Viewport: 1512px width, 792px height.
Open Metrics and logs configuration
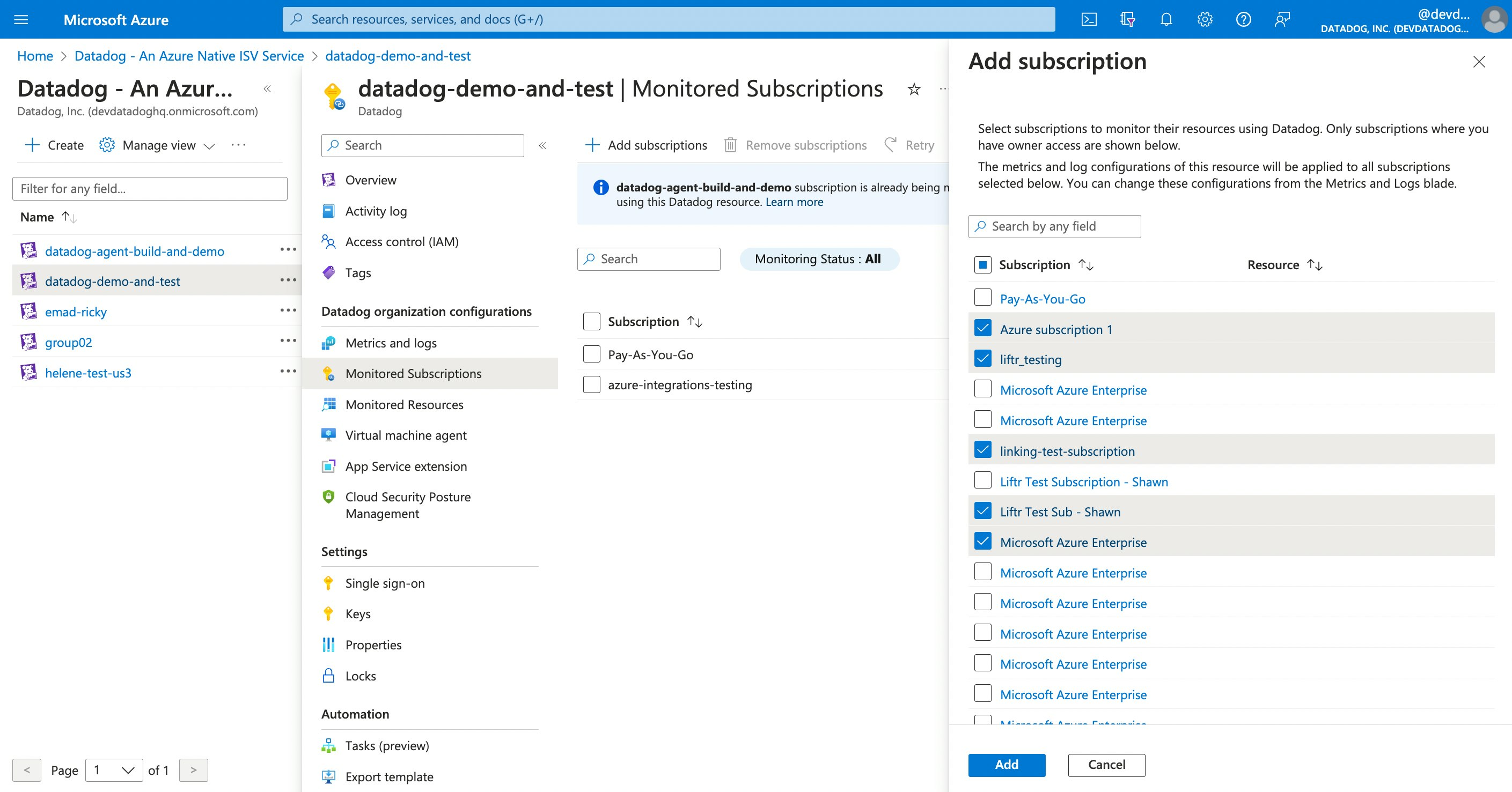391,343
